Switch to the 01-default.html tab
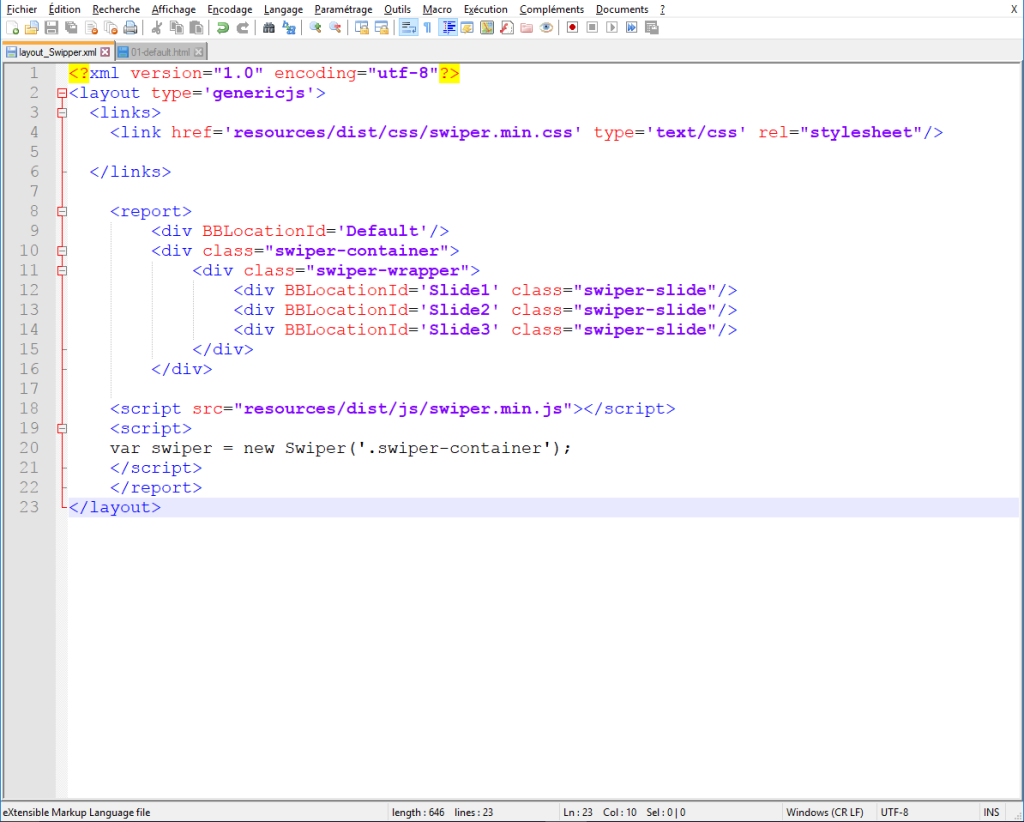The width and height of the screenshot is (1024, 822). (161, 52)
